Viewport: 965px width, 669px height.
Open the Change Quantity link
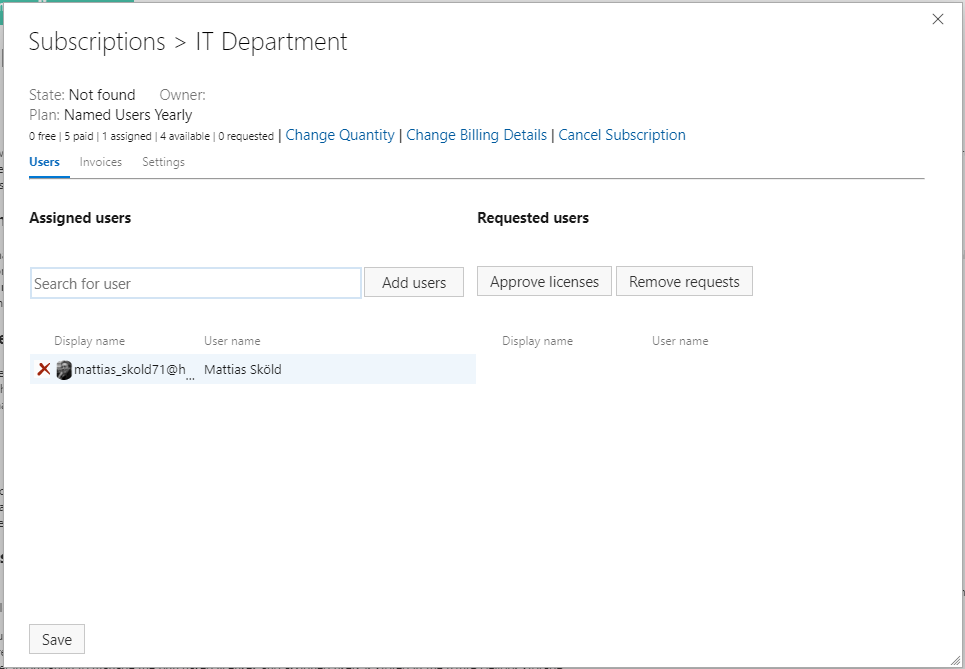340,135
